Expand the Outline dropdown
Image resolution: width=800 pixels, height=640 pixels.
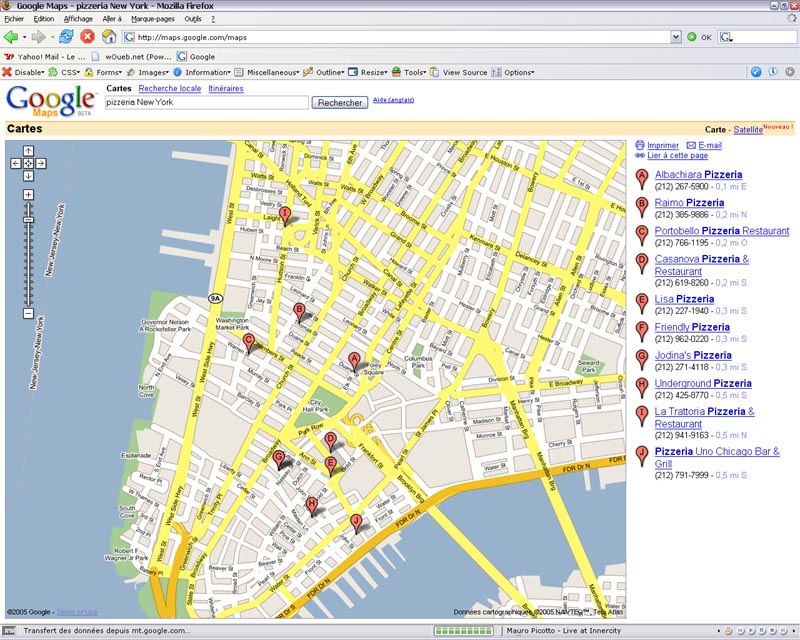pyautogui.click(x=324, y=72)
